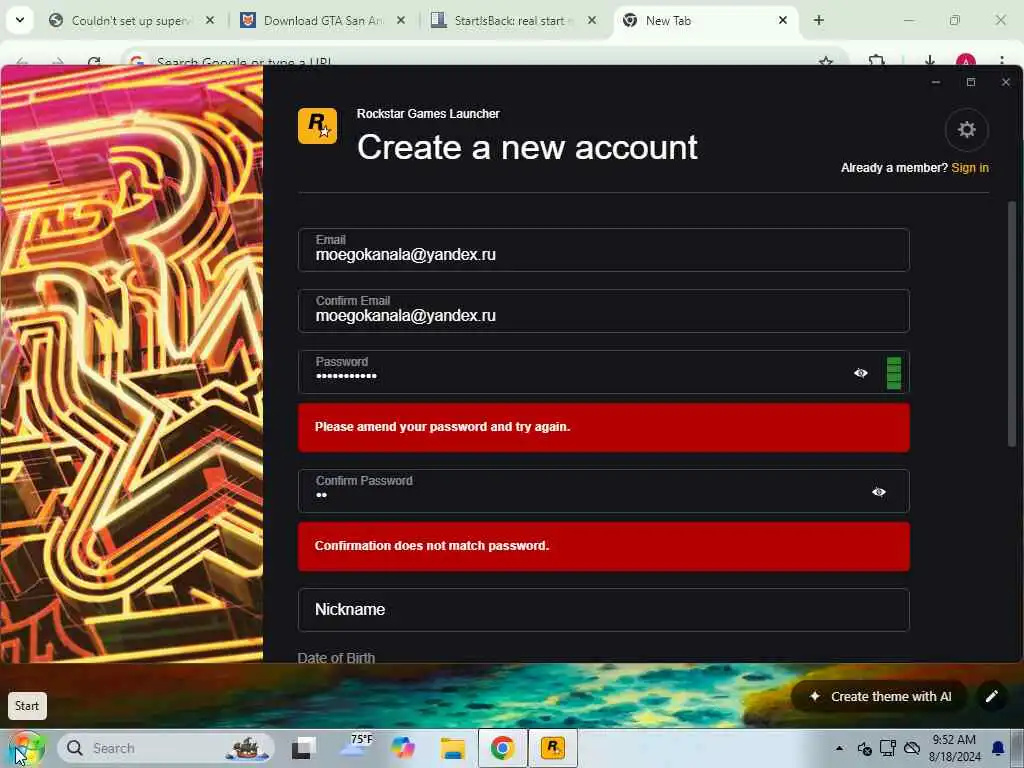Open weather widget showing 75°F
Image resolution: width=1024 pixels, height=768 pixels.
point(357,747)
